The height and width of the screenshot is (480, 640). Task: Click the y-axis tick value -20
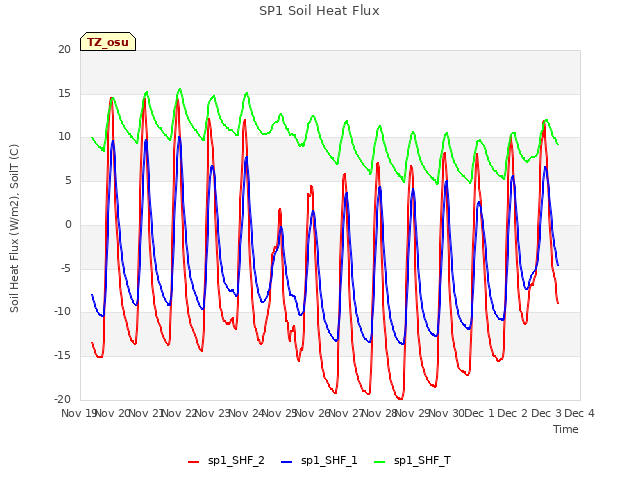point(62,399)
